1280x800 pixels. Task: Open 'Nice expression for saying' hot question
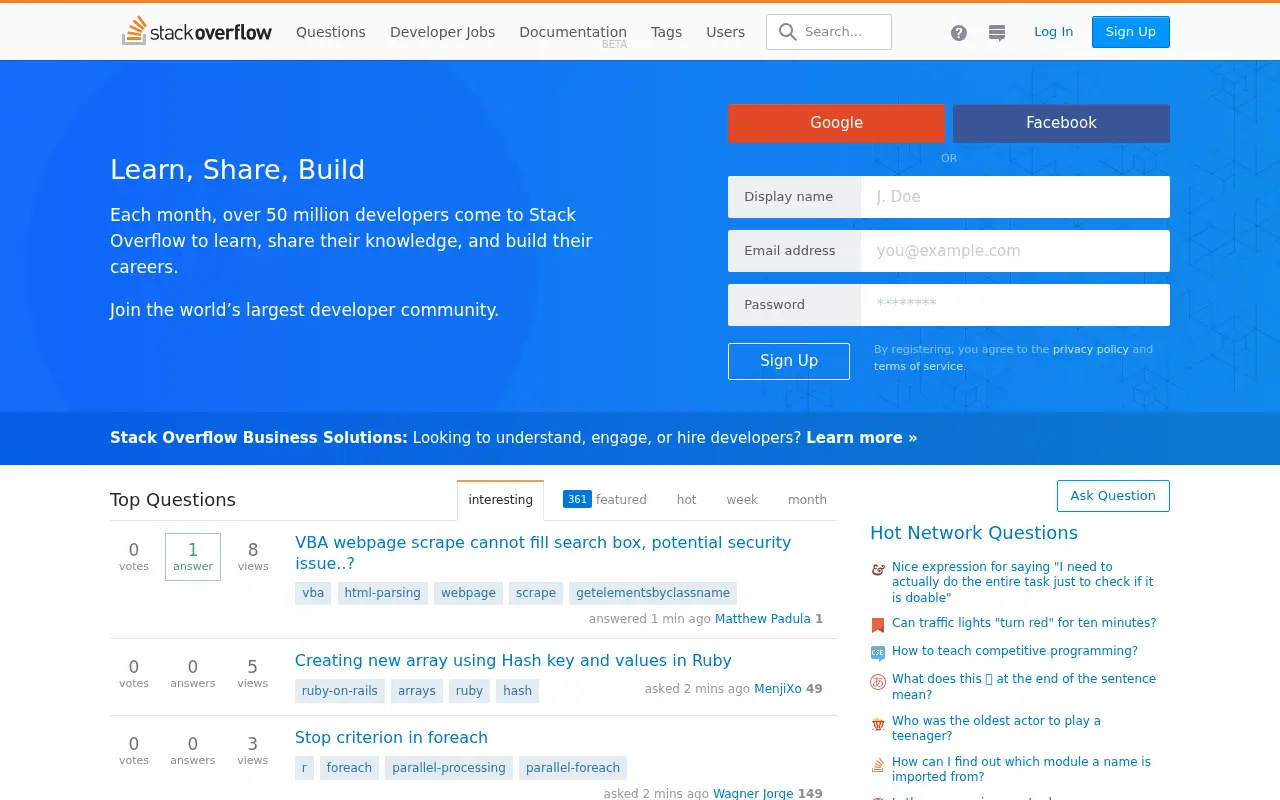pyautogui.click(x=1022, y=582)
